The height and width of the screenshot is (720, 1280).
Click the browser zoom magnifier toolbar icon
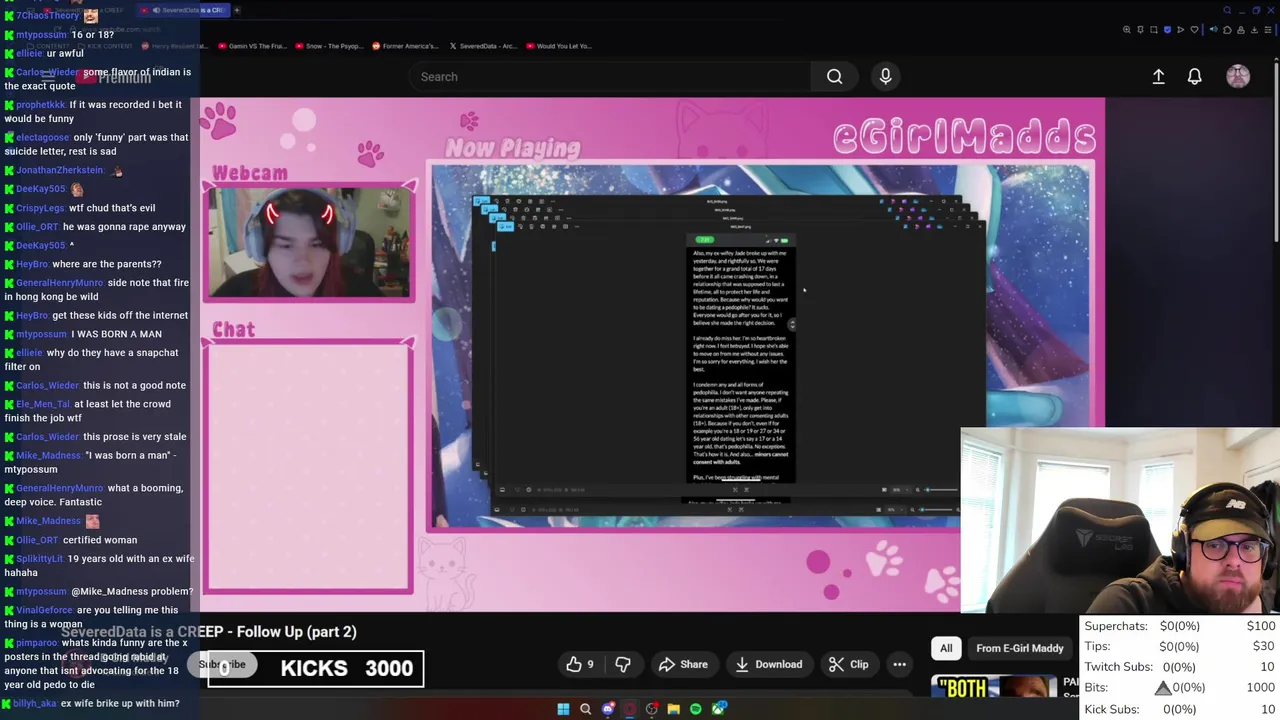click(x=1127, y=30)
